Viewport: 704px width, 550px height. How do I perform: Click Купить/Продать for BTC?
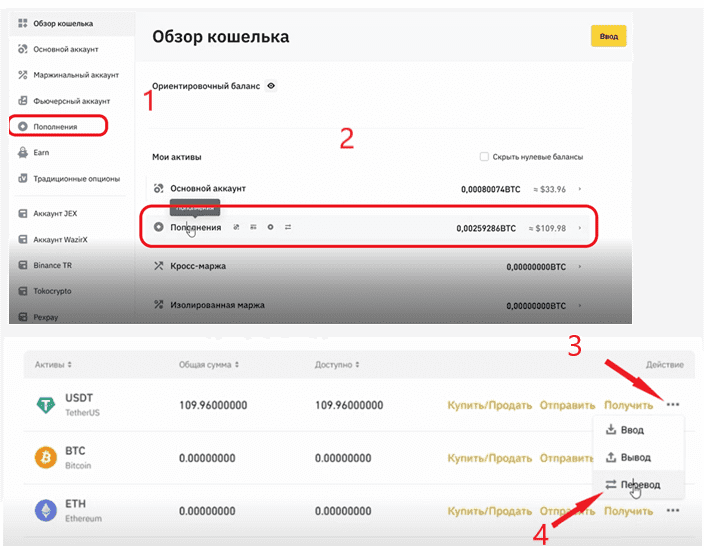pyautogui.click(x=489, y=458)
